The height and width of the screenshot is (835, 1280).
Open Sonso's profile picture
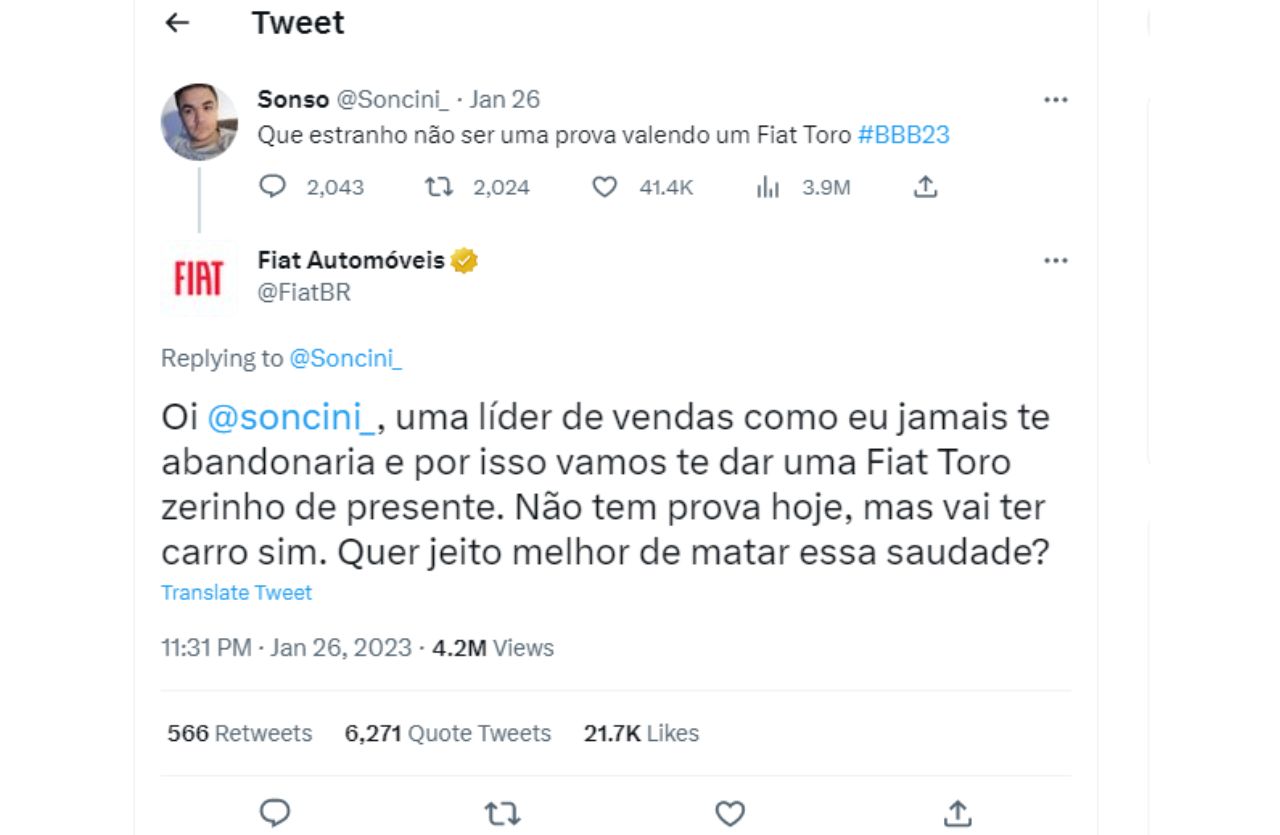point(199,122)
